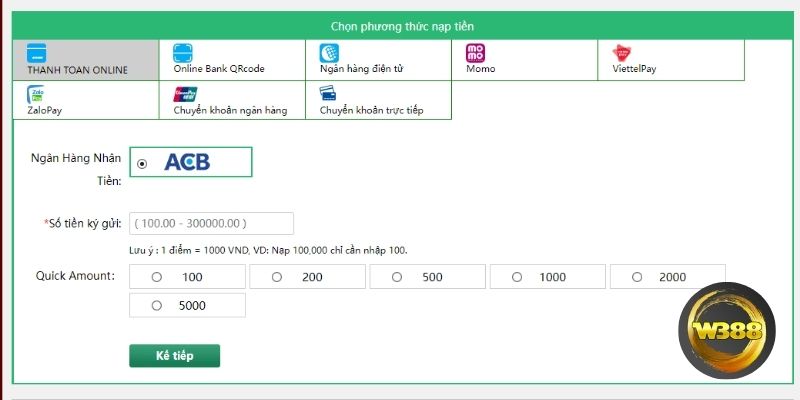Click the Online Bank QRcode scanner icon
This screenshot has width=800, height=400.
click(x=183, y=53)
